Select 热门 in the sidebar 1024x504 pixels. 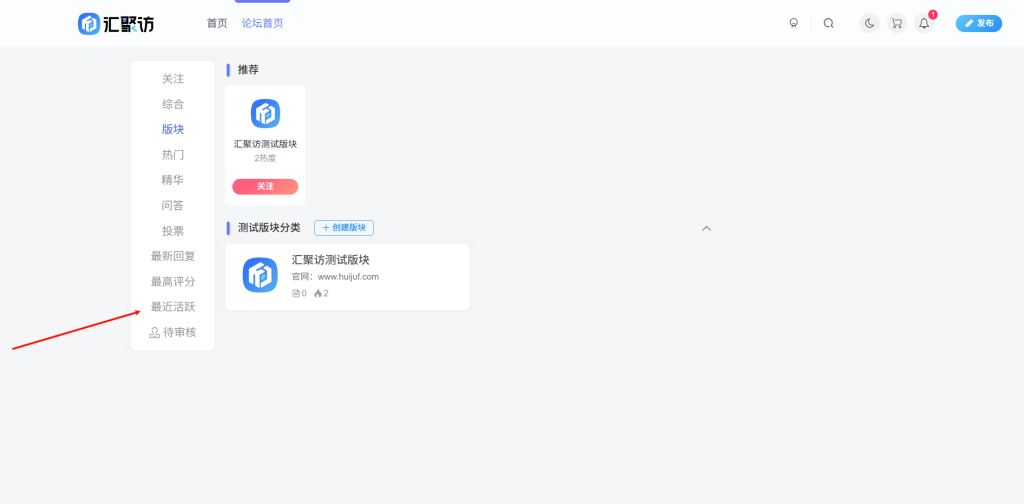tap(173, 155)
